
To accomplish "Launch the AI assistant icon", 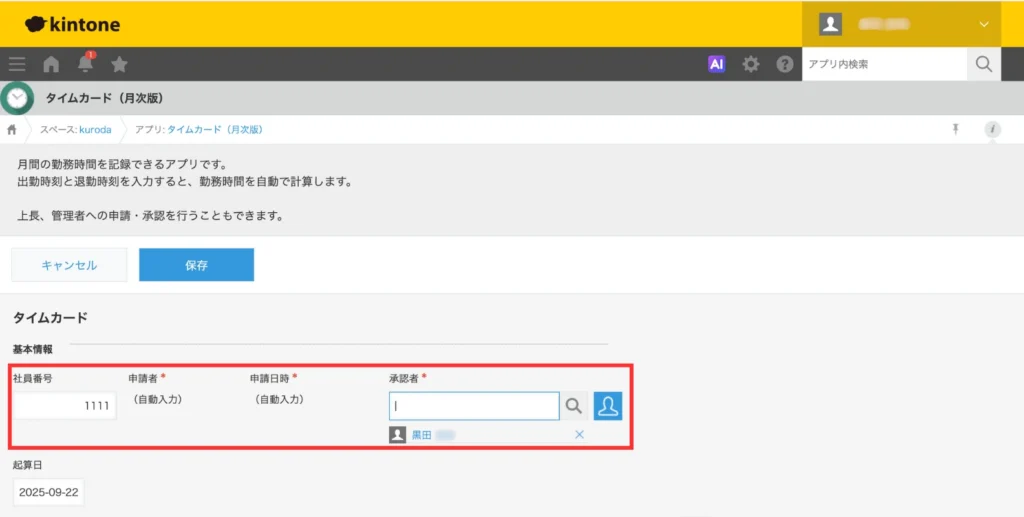I will coord(716,64).
